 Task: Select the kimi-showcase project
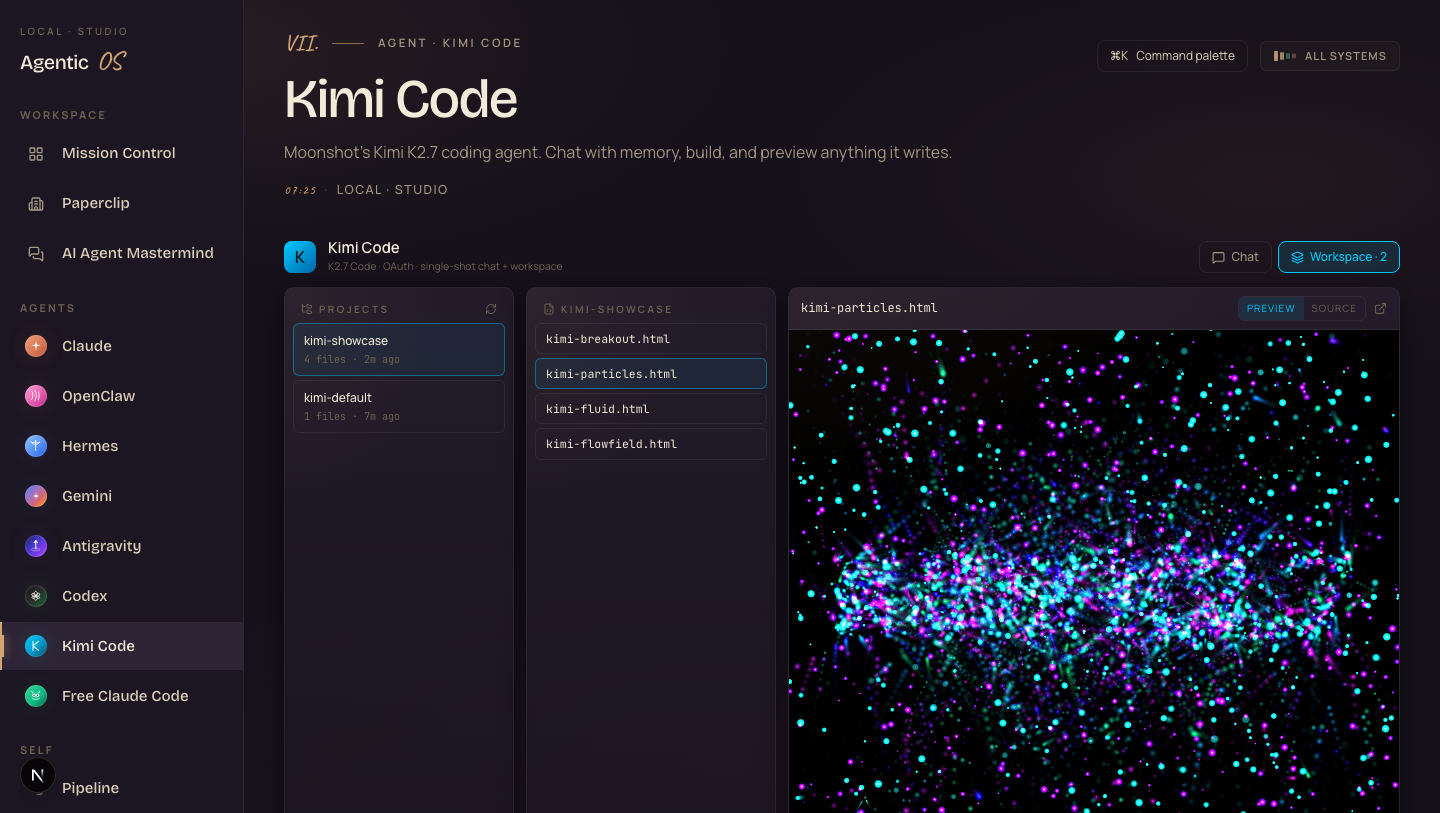(399, 349)
